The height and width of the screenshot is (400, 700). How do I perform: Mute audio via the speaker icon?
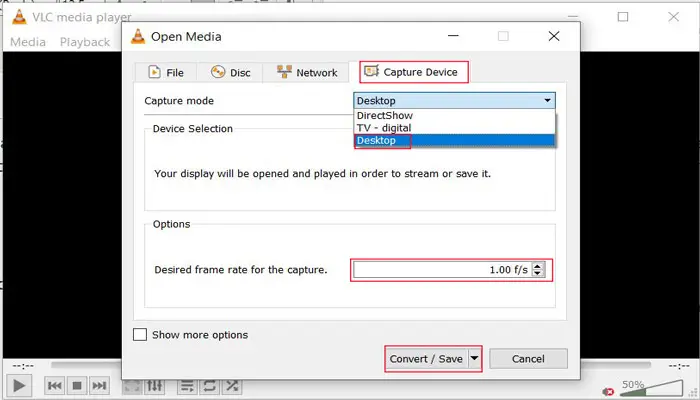[609, 391]
